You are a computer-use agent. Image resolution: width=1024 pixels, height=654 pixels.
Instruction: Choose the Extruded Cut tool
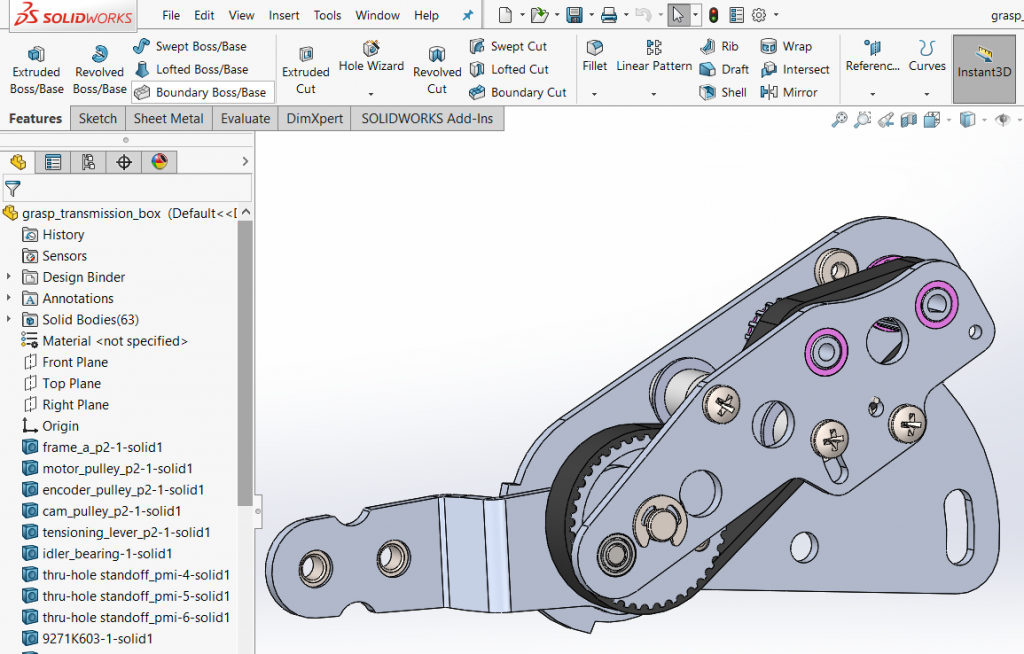click(x=306, y=70)
